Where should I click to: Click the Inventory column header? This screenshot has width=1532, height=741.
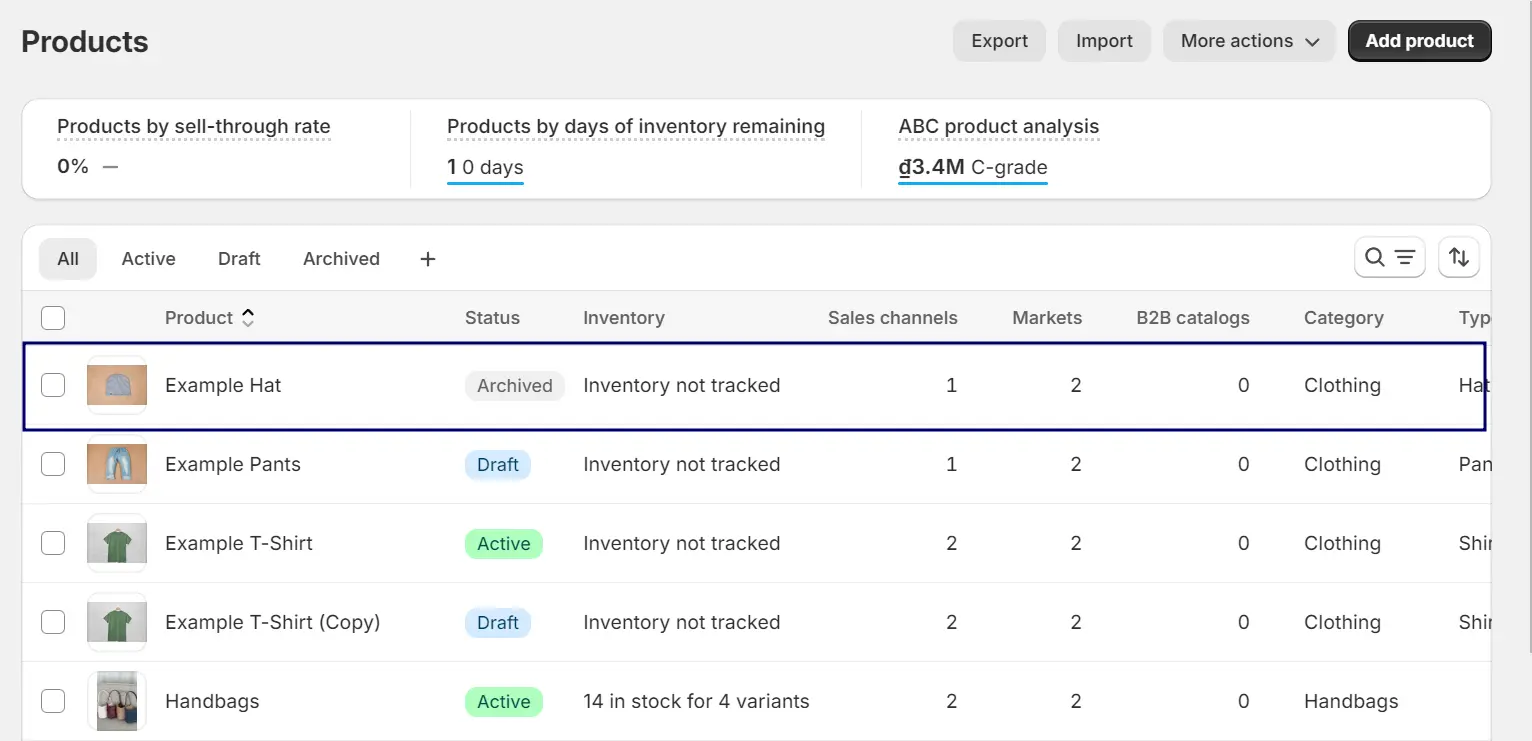[x=624, y=318]
